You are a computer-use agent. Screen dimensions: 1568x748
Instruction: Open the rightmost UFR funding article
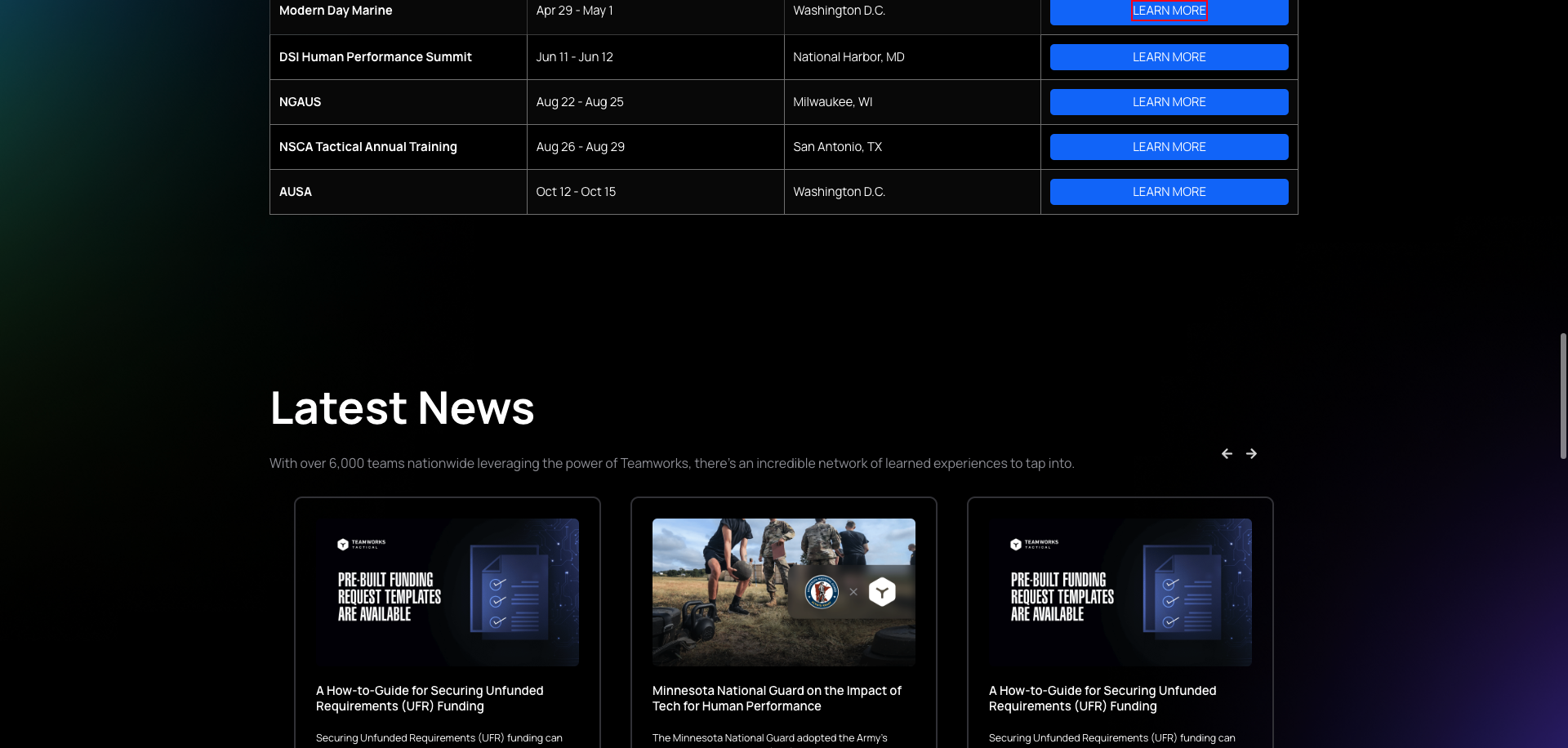(1102, 698)
